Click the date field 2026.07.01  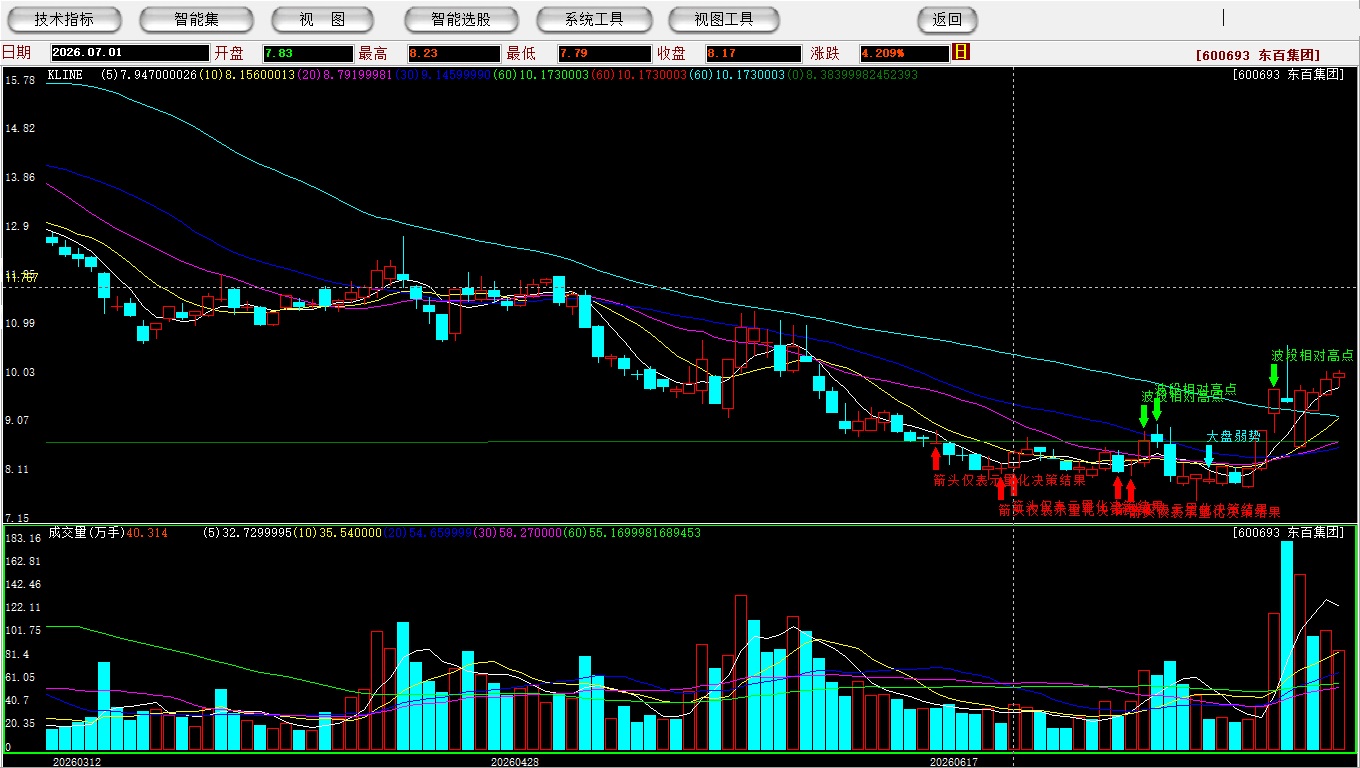(x=129, y=53)
